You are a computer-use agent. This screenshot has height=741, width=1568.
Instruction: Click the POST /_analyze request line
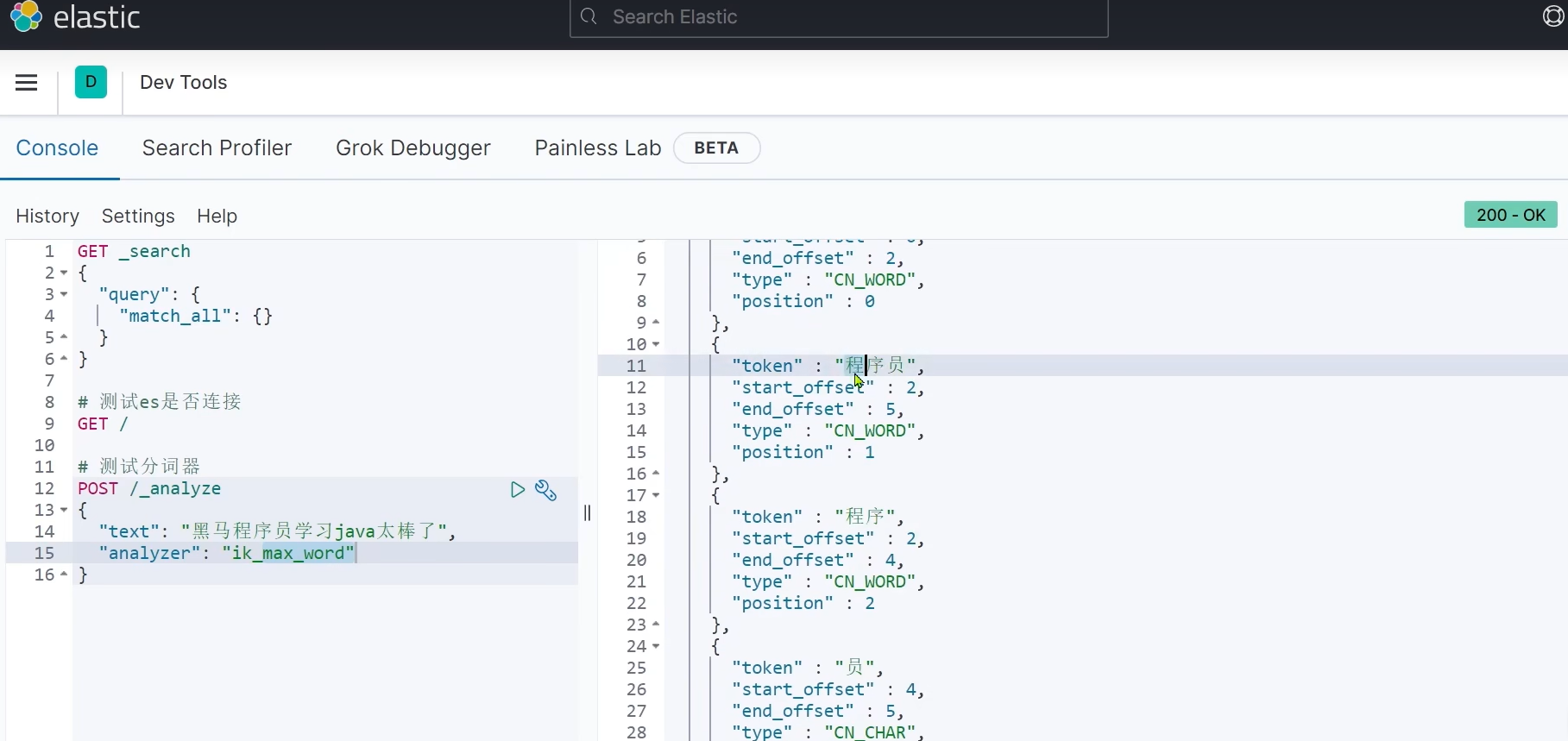click(x=149, y=488)
